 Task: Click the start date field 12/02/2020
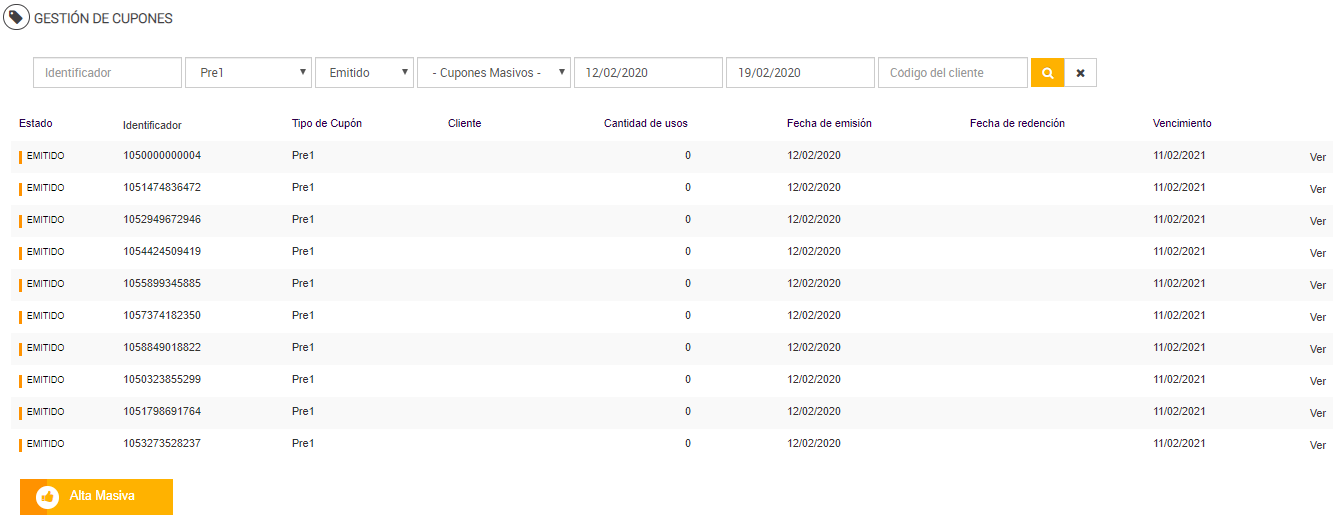coord(647,73)
